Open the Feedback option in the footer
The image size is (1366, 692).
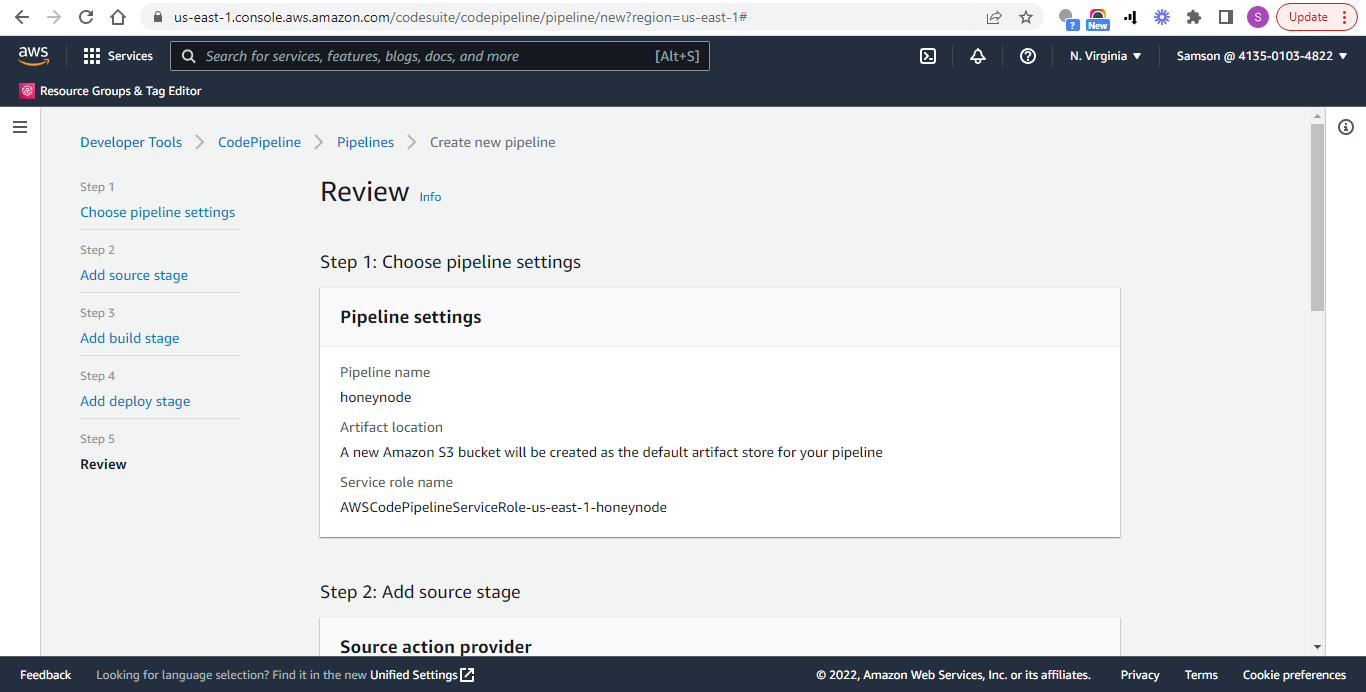(x=45, y=675)
